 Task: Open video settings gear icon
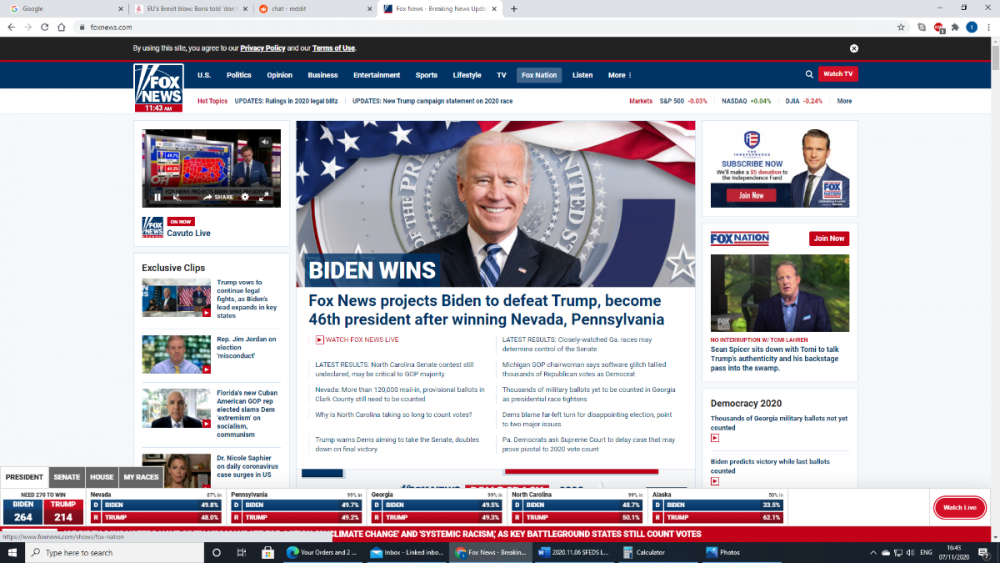(245, 197)
